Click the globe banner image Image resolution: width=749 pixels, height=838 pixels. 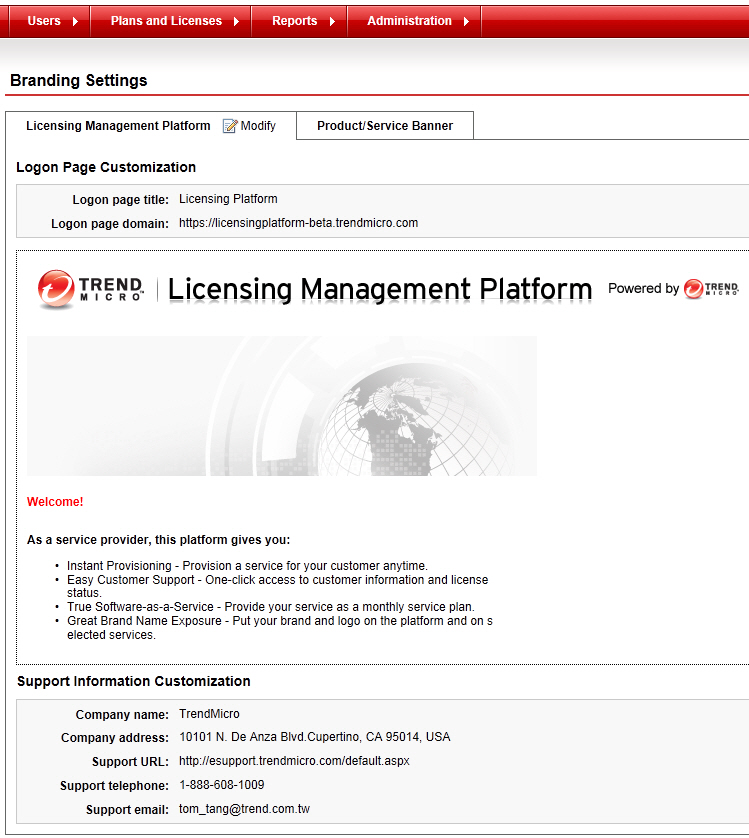[282, 406]
